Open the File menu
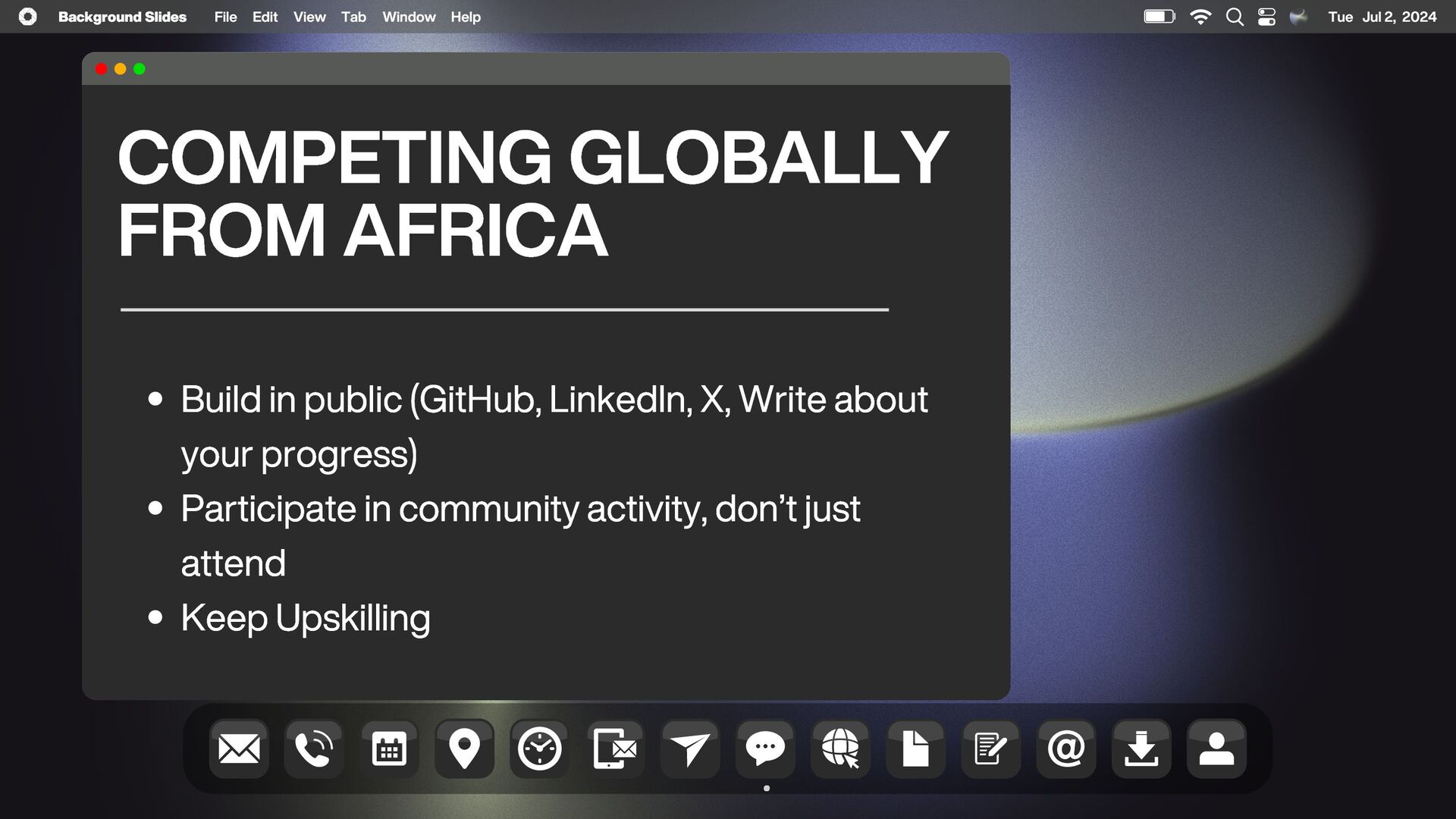This screenshot has width=1456, height=819. [x=225, y=17]
